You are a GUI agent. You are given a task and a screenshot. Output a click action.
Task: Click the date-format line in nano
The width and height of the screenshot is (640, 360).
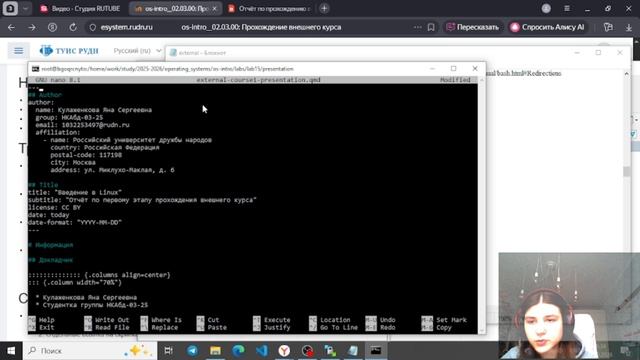pos(75,223)
